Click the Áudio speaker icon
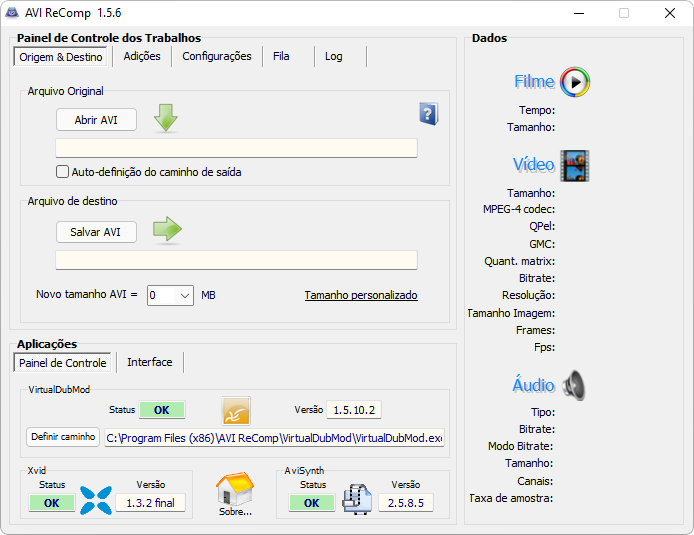 [x=574, y=385]
